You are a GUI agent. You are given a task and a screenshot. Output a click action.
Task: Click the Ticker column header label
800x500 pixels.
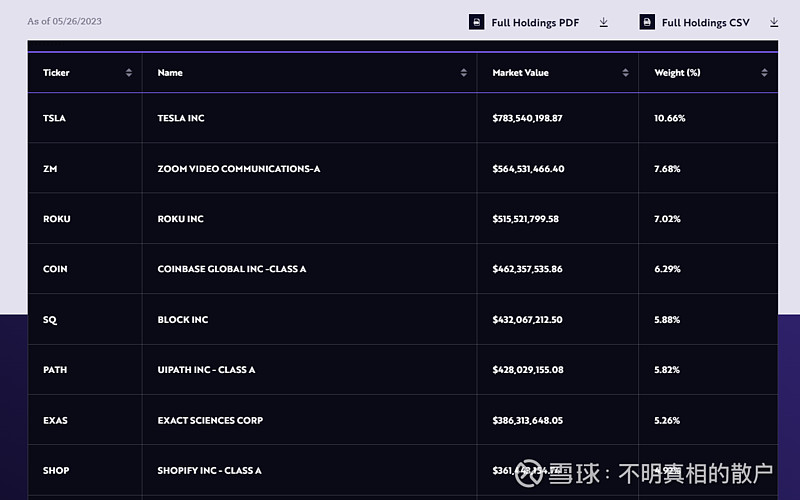point(56,72)
